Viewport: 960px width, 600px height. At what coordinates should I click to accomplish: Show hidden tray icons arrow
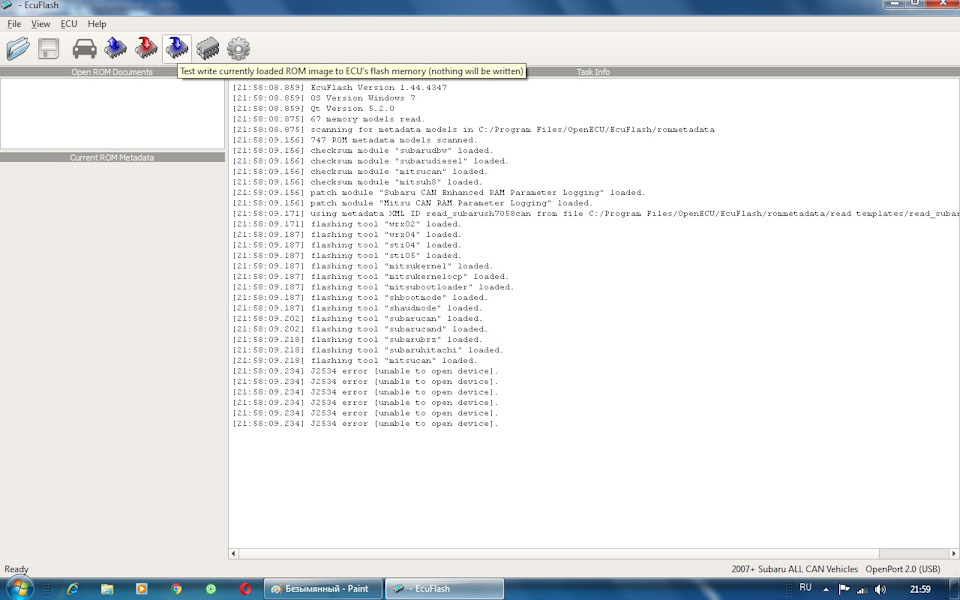(x=826, y=589)
